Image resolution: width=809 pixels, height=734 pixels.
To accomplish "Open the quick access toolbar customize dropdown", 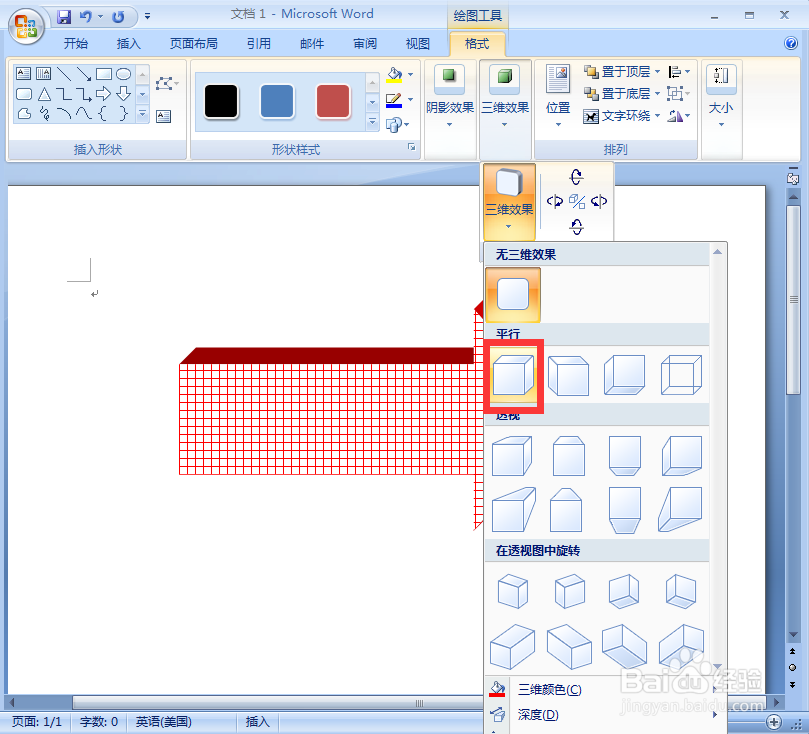I will point(148,17).
